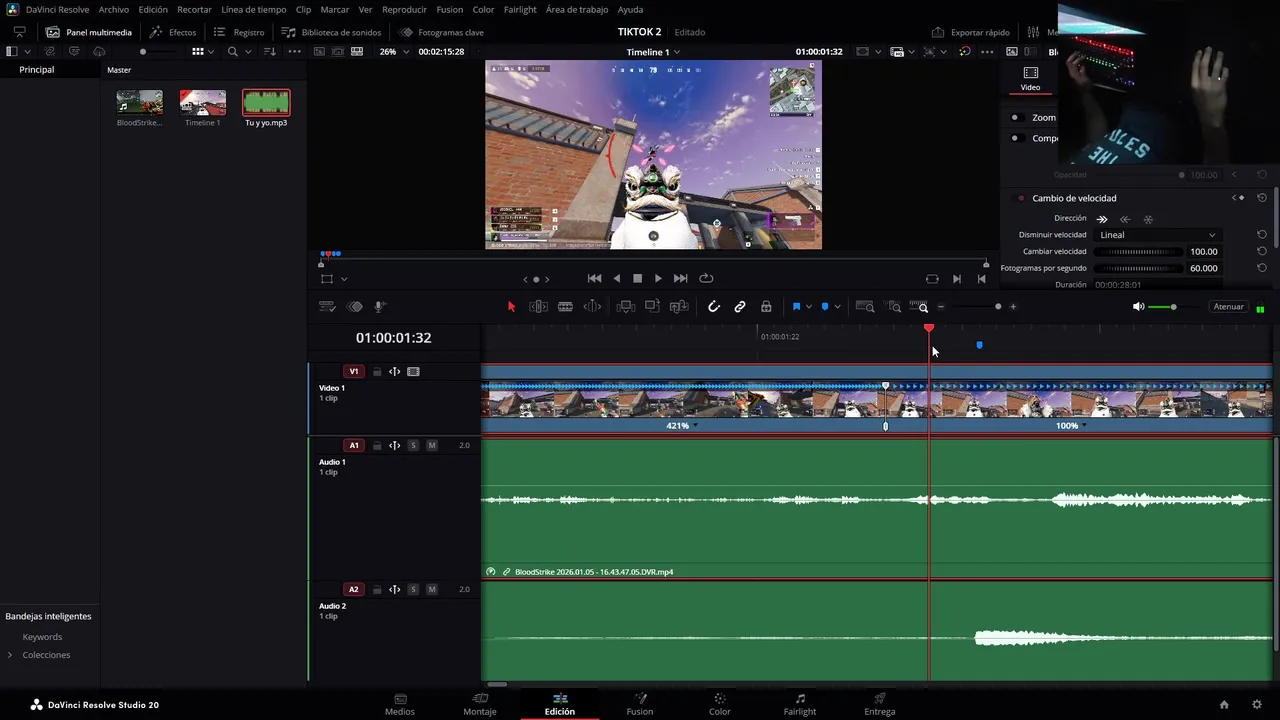Open flag color dropdown arrow
Image resolution: width=1280 pixels, height=720 pixels.
tap(808, 307)
